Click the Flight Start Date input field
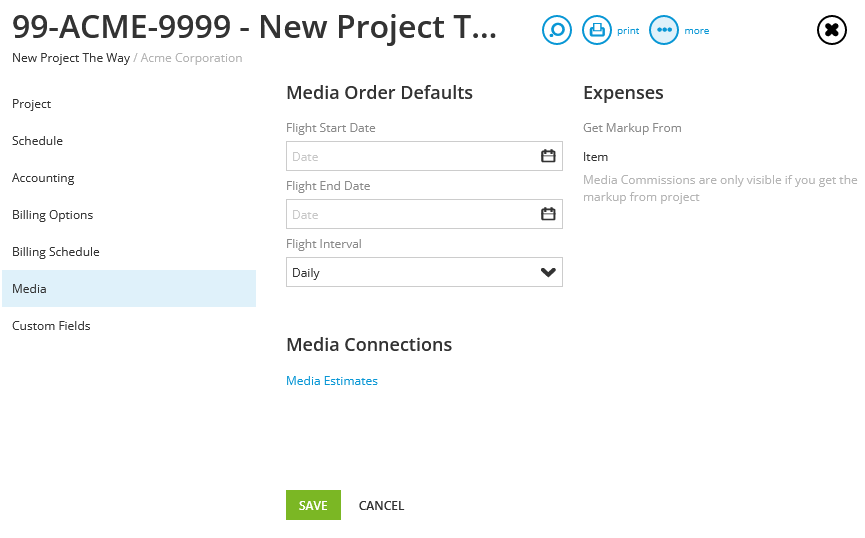 [424, 156]
